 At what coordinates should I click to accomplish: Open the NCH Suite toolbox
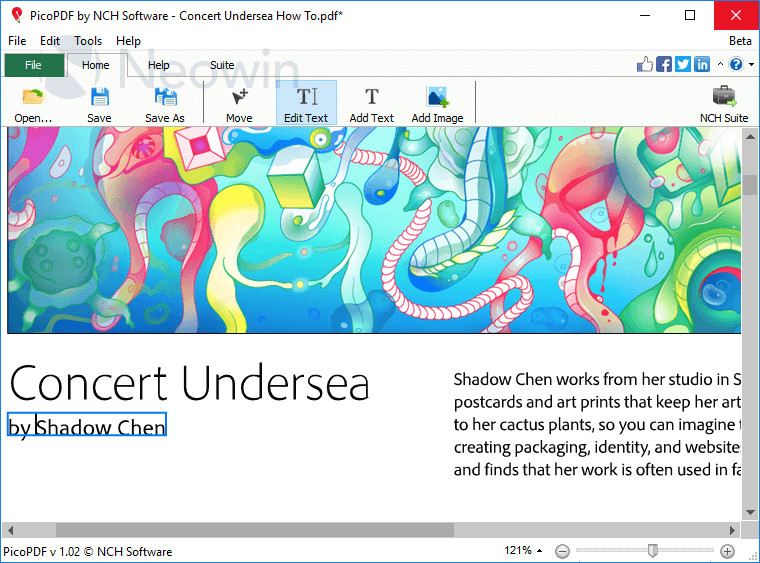[x=724, y=104]
